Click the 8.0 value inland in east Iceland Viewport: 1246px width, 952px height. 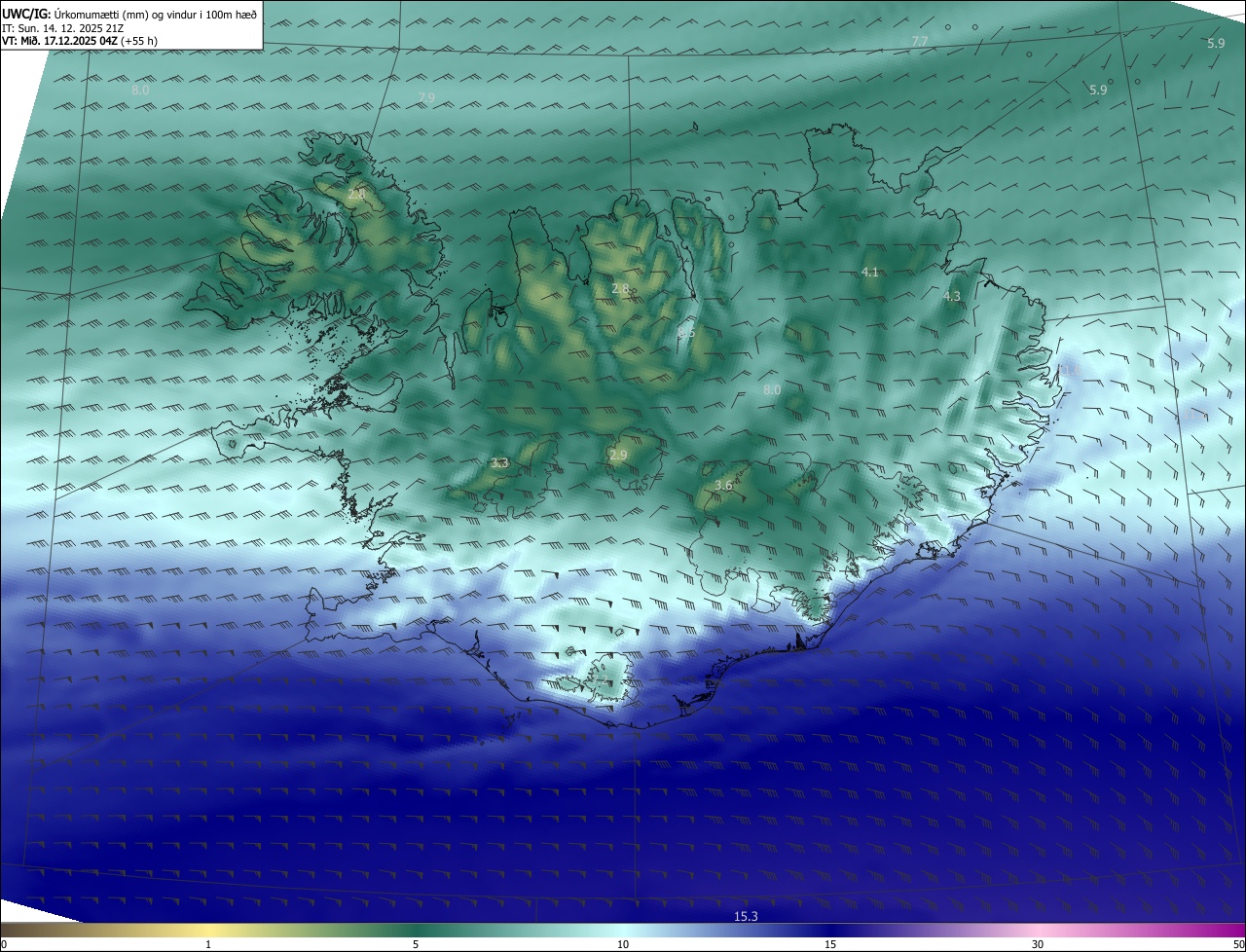pyautogui.click(x=772, y=389)
